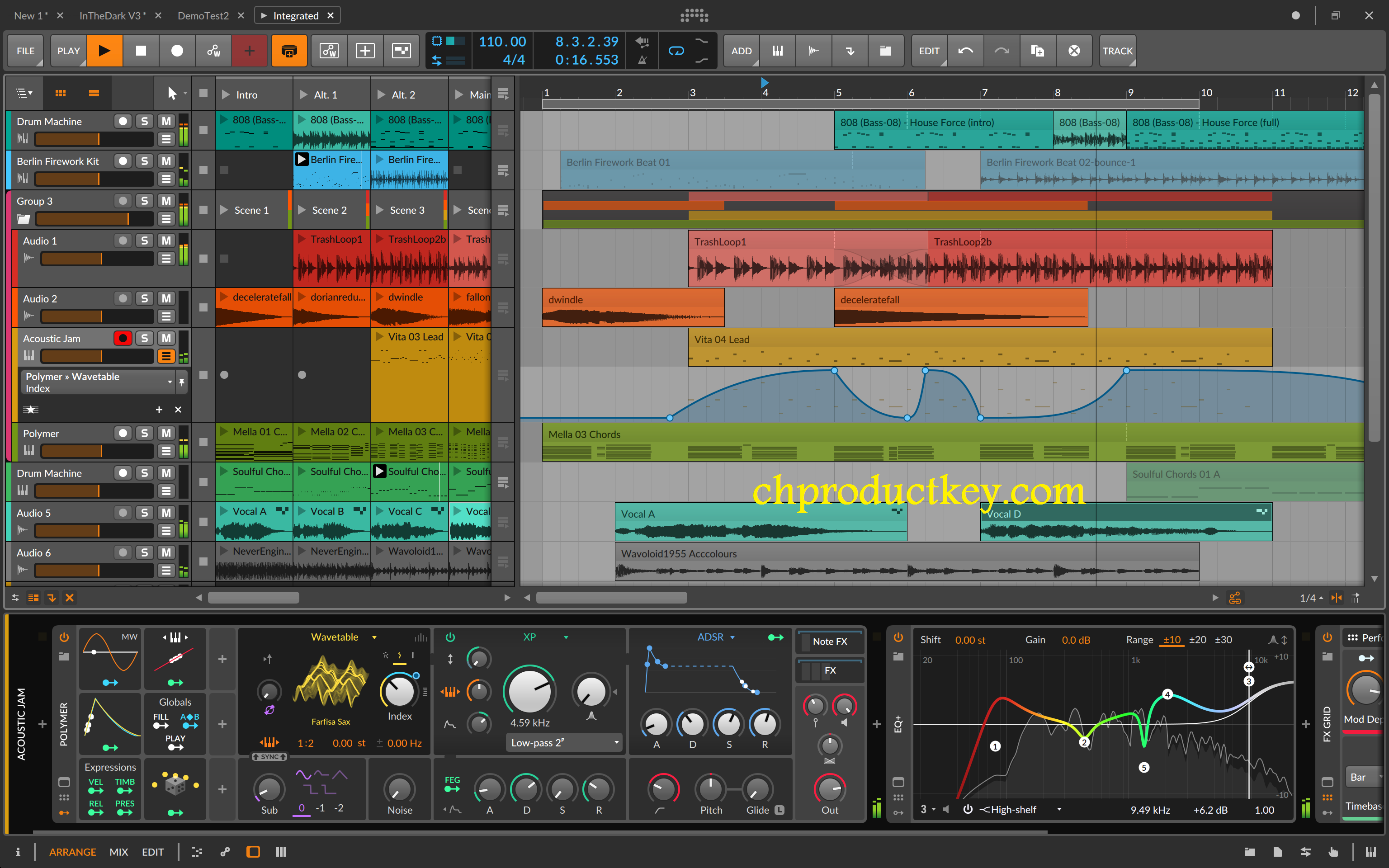Open the EDIT menu
1389x868 pixels.
click(929, 51)
